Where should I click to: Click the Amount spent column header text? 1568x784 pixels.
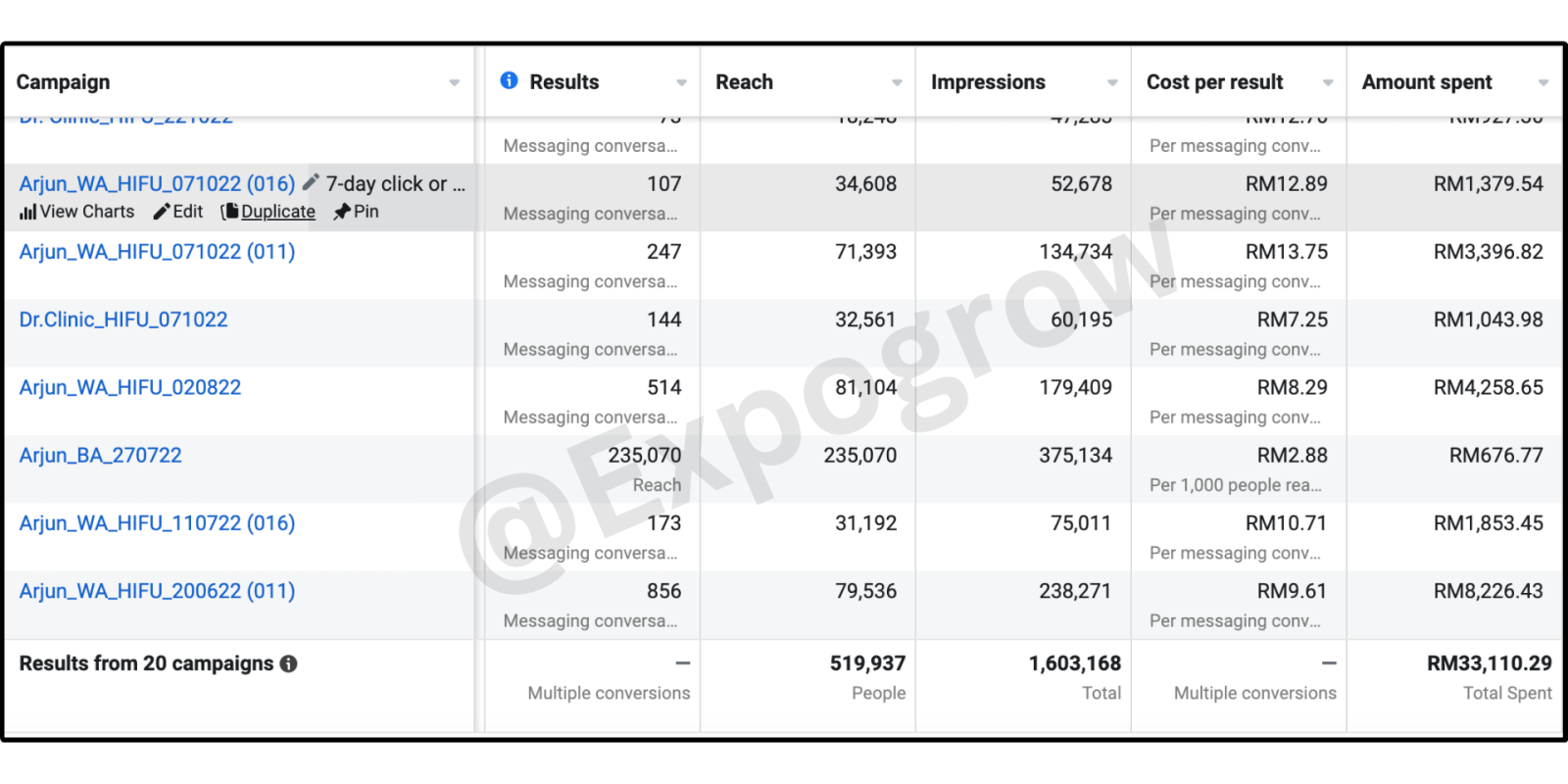pyautogui.click(x=1427, y=82)
